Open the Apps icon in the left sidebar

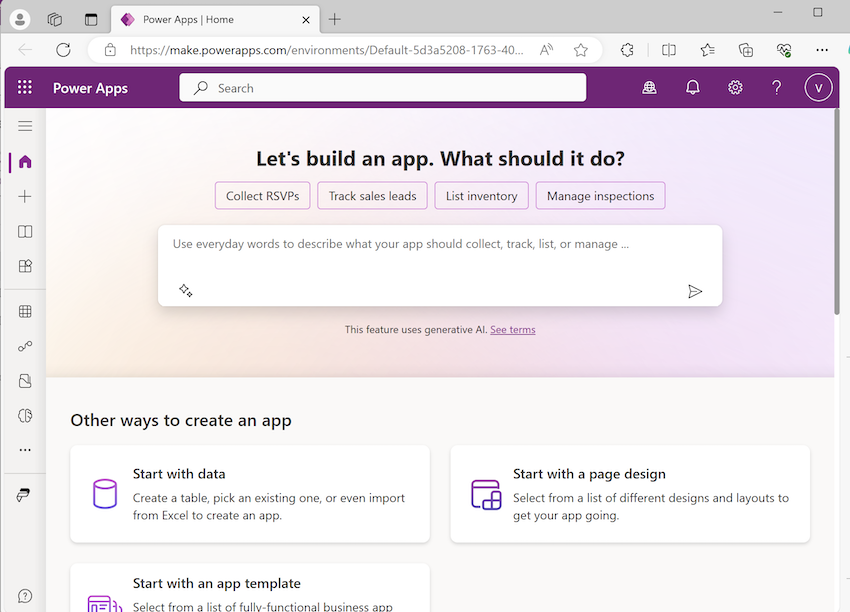click(25, 266)
